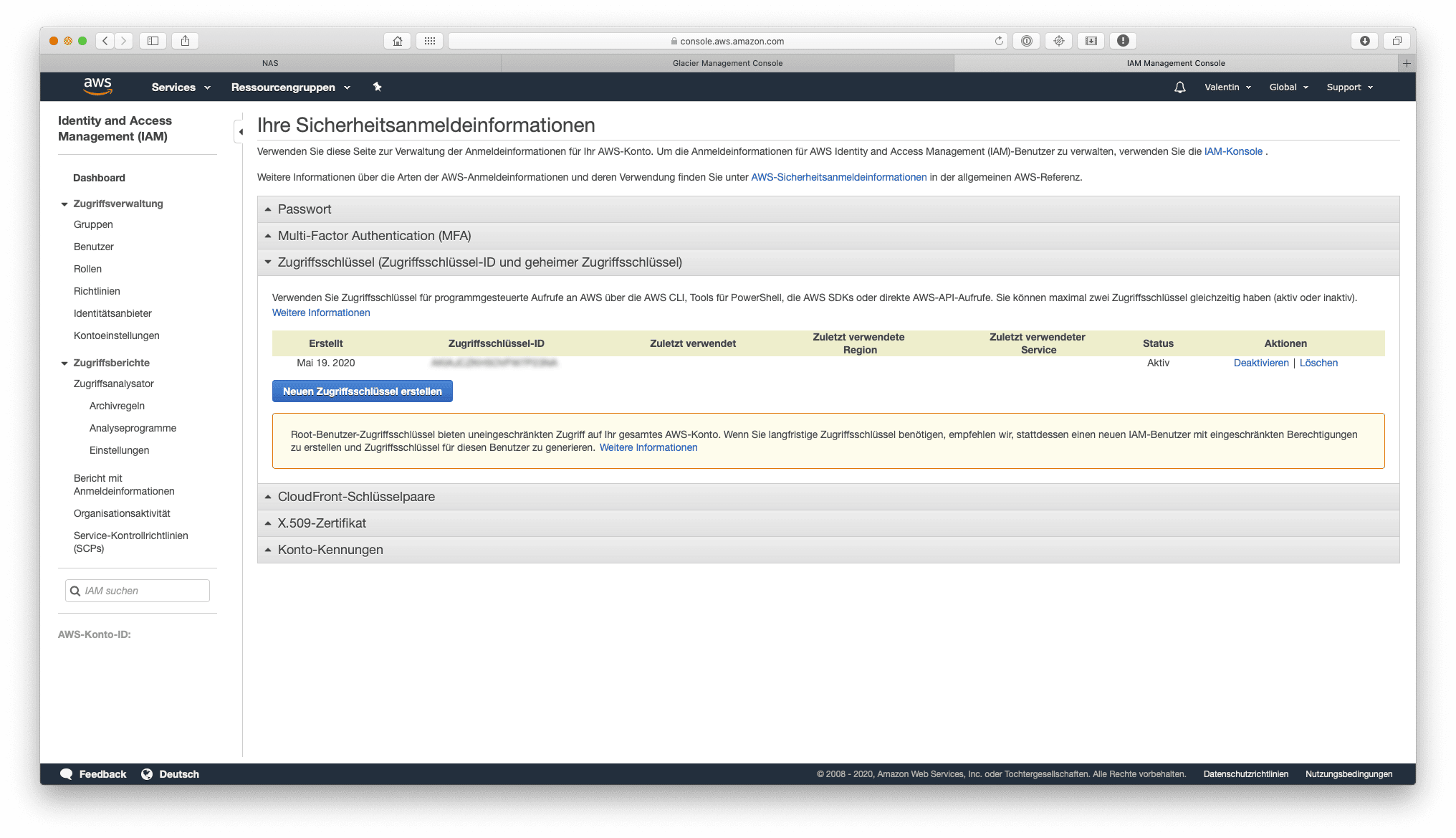Click the AWS logo home icon

point(97,86)
